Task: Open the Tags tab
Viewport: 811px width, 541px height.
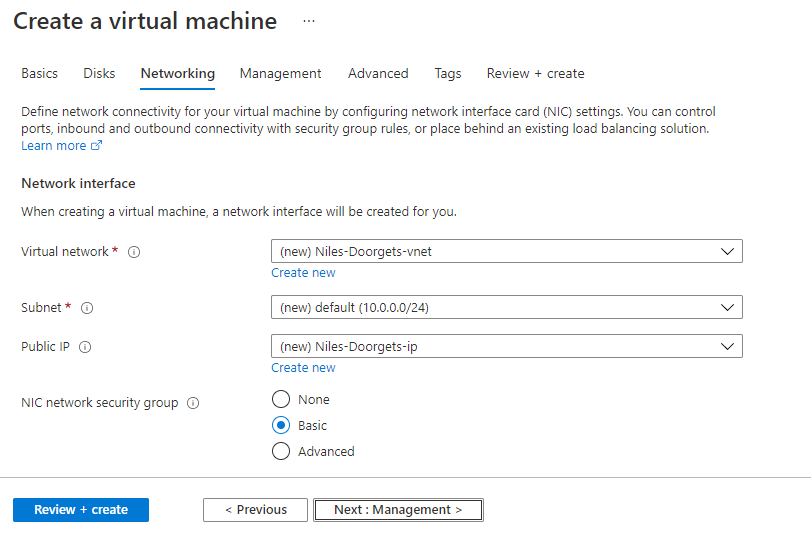Action: 448,73
